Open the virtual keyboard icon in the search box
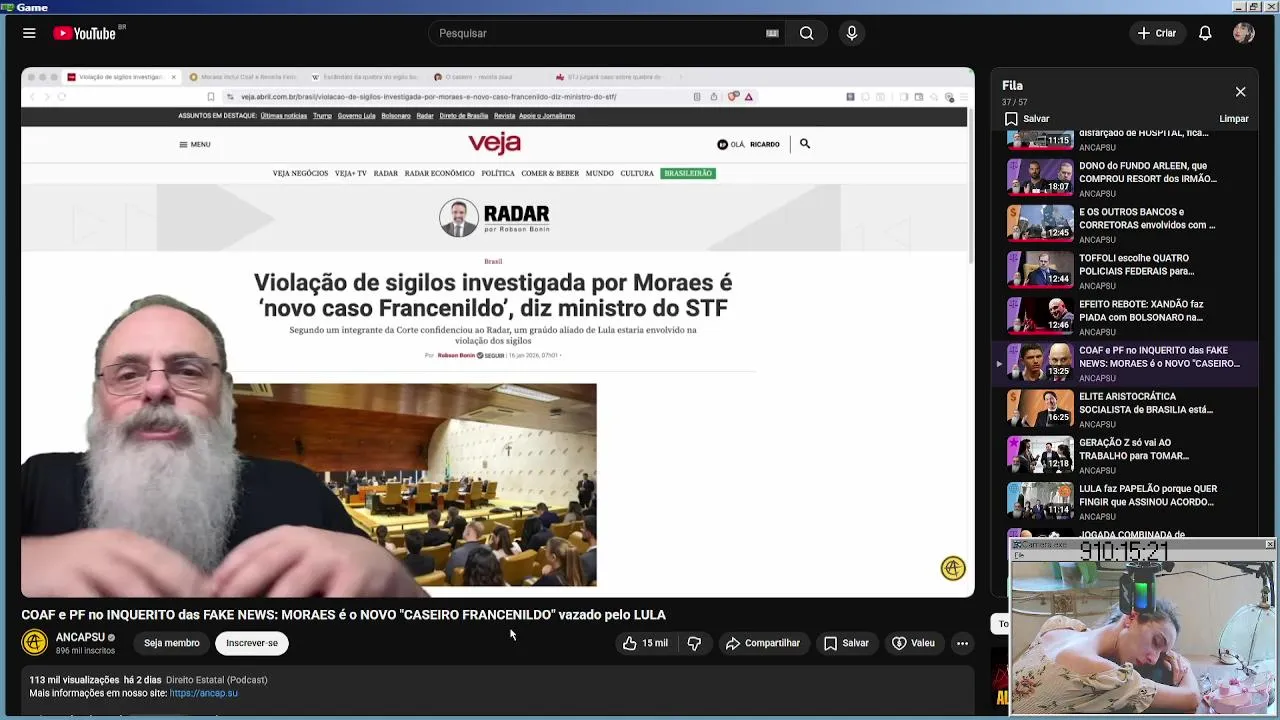Screen dimensions: 1280x720 coord(772,33)
